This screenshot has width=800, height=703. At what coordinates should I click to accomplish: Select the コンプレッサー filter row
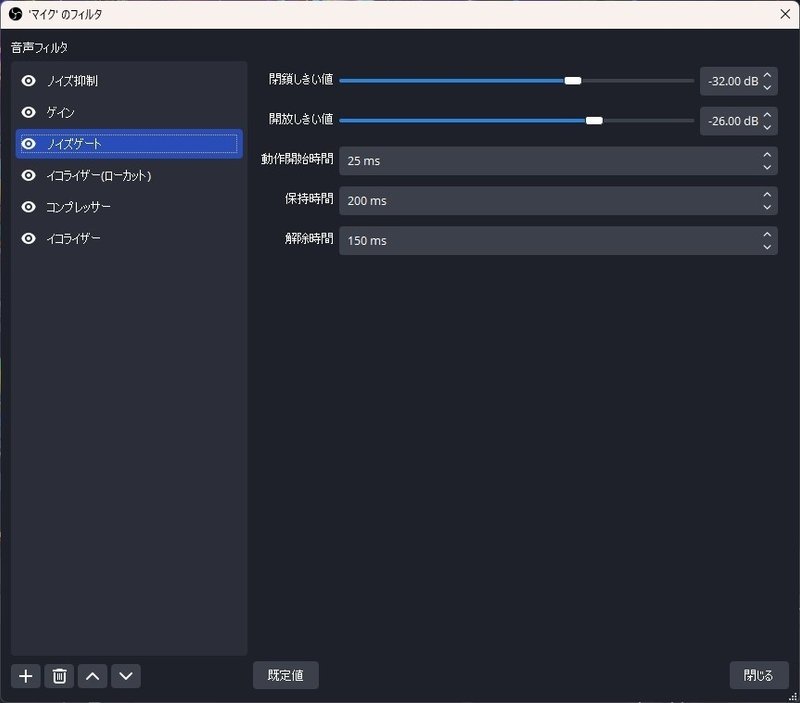pos(129,207)
